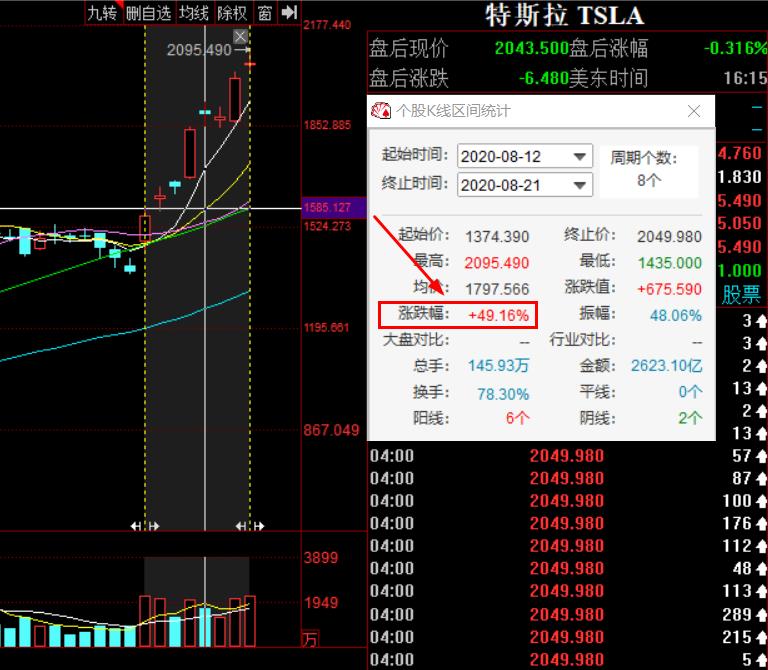Click the tallest red candlestick near 1852
This screenshot has height=670, width=768.
tap(190, 152)
